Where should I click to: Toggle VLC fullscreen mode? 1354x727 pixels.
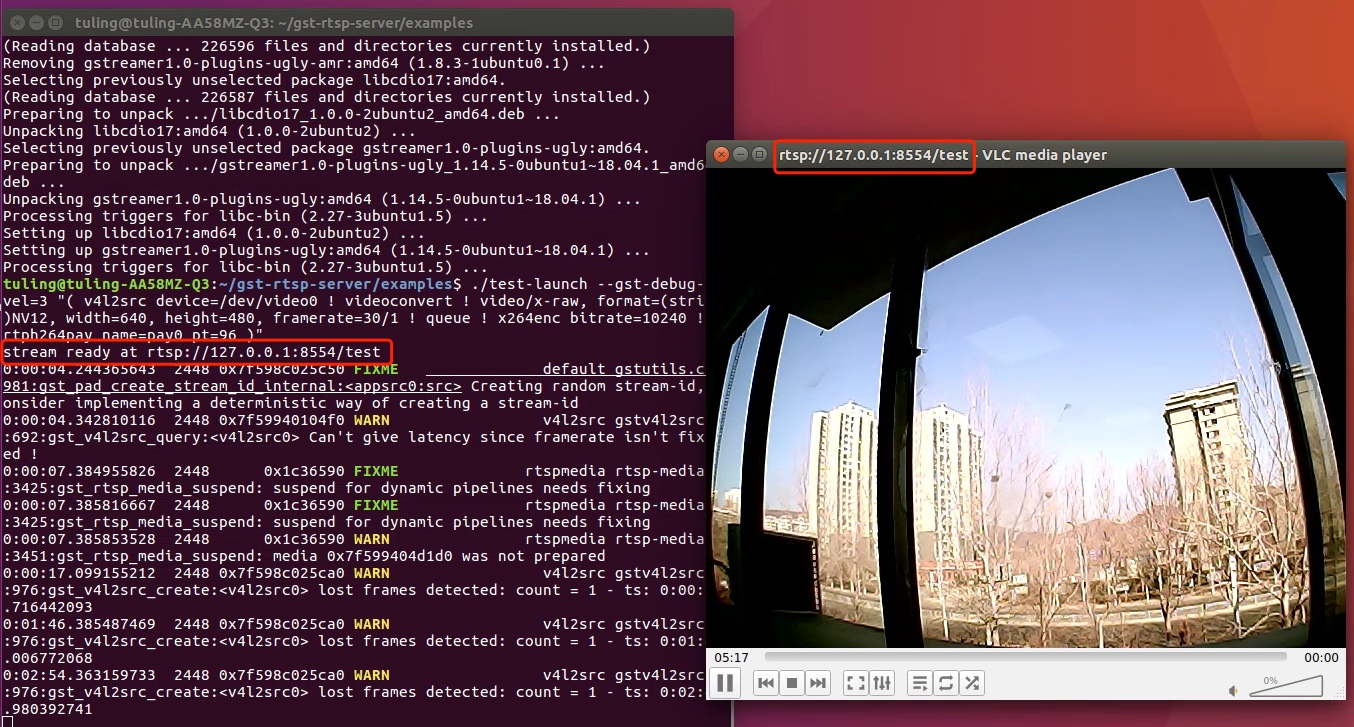click(x=855, y=683)
